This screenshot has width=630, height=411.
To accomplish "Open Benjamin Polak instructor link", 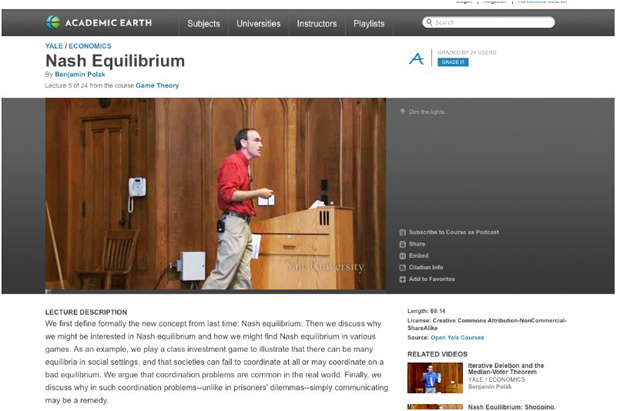I will click(x=80, y=74).
